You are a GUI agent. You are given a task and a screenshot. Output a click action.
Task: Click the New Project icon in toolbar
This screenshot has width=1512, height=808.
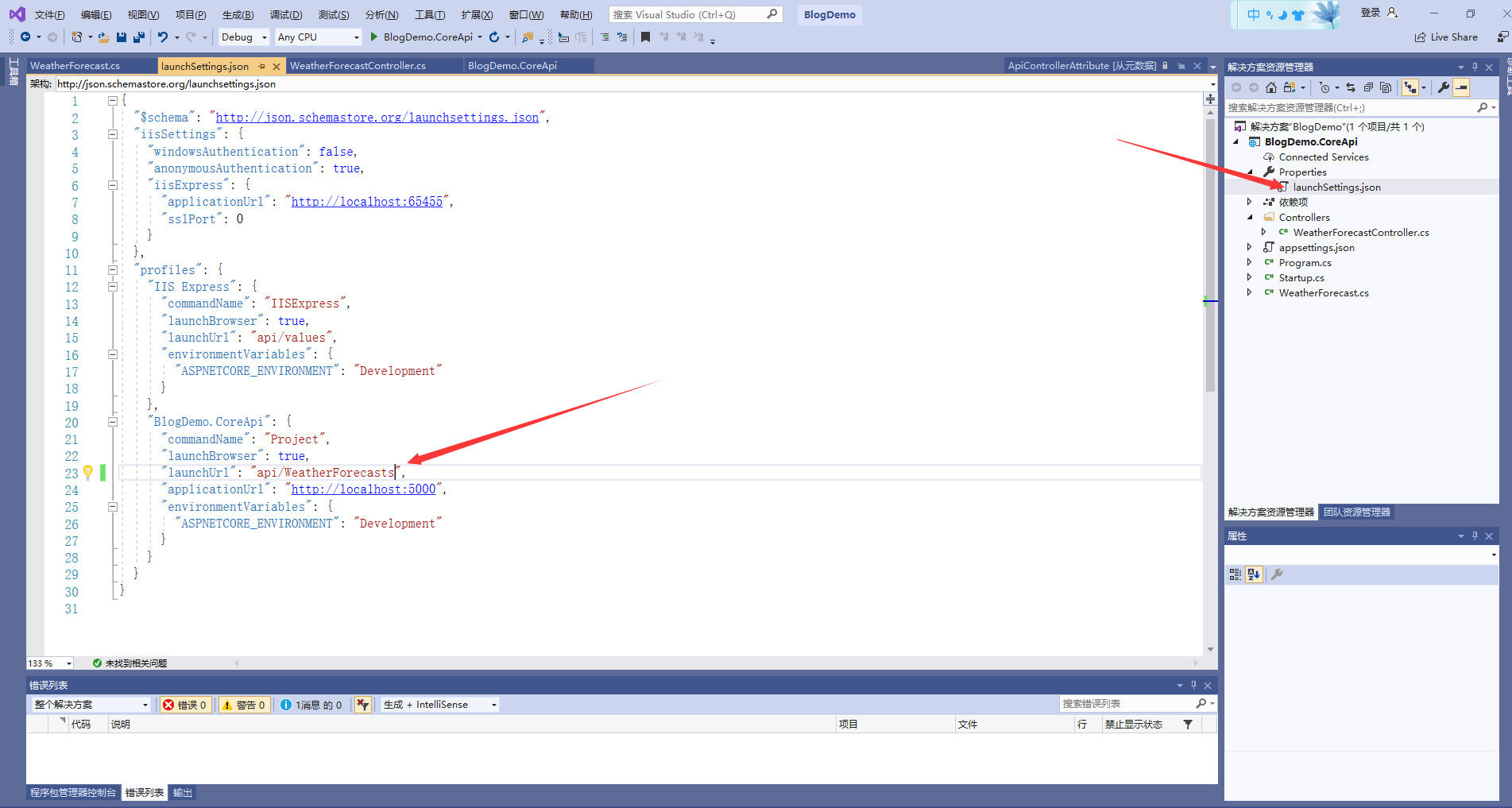coord(76,37)
